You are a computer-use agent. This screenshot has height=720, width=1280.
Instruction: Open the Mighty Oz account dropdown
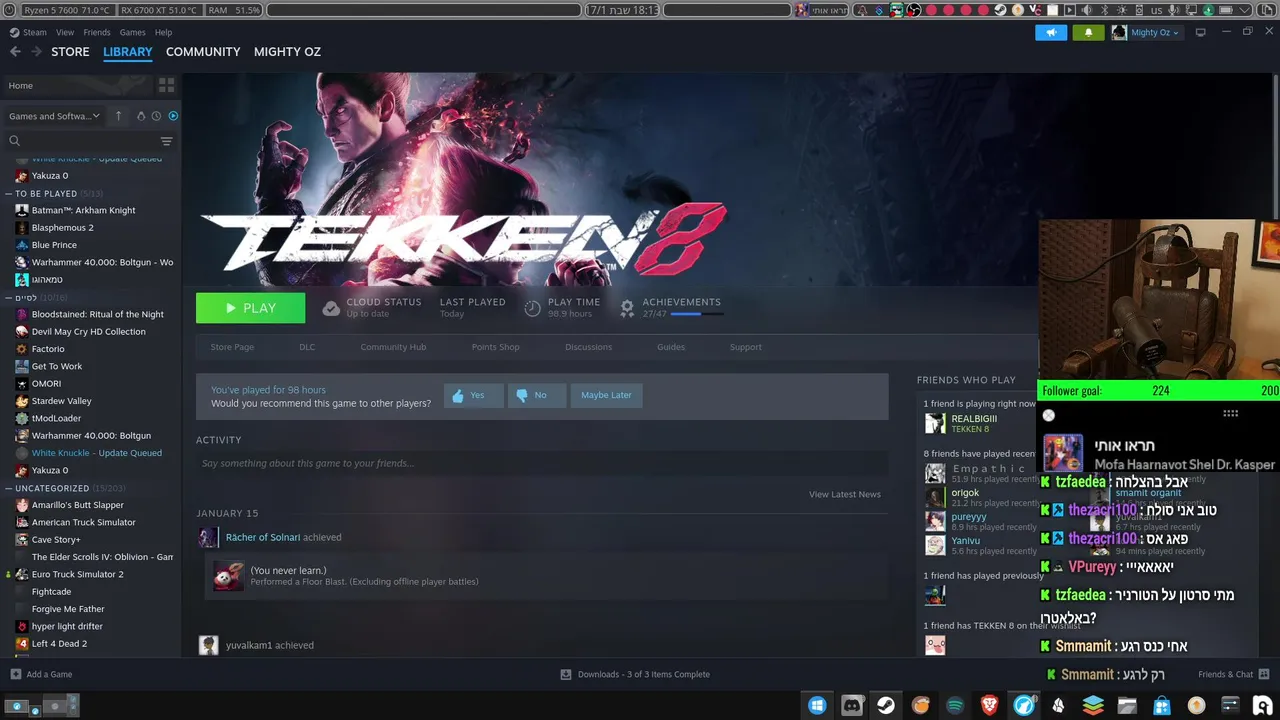coord(1146,32)
